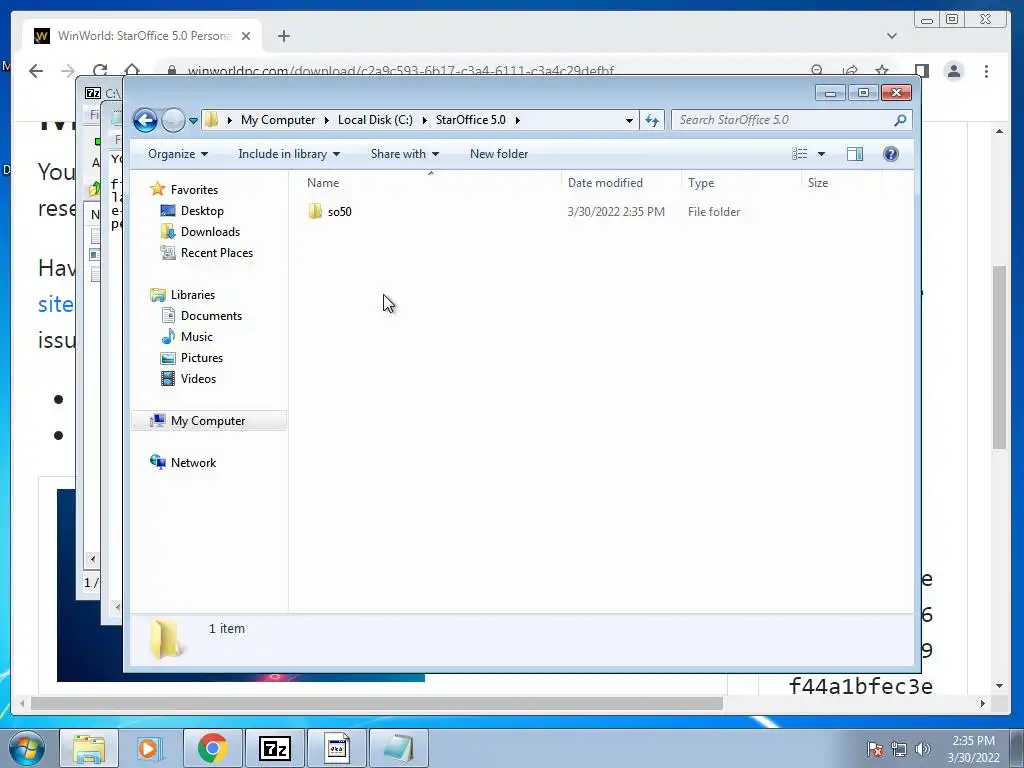The image size is (1024, 768).
Task: Click the Explorer Forward arrow button
Action: [173, 120]
